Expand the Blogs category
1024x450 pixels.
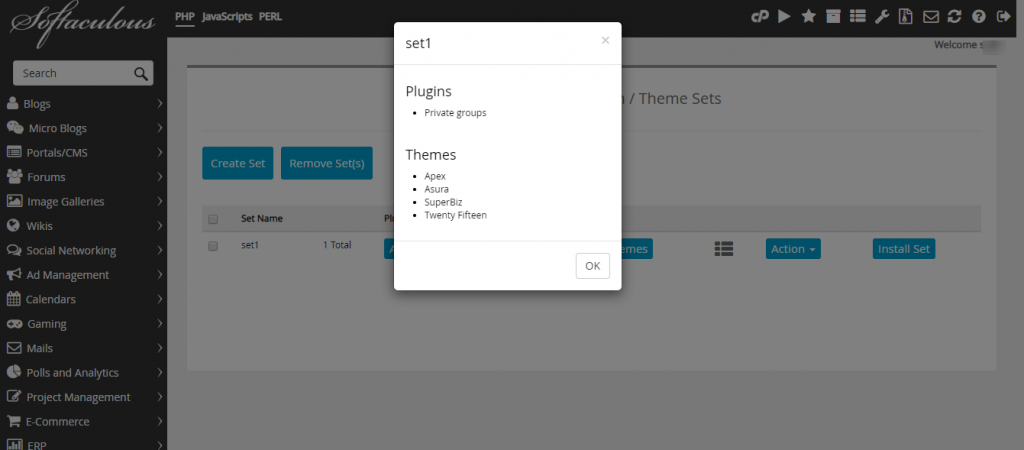pos(84,104)
